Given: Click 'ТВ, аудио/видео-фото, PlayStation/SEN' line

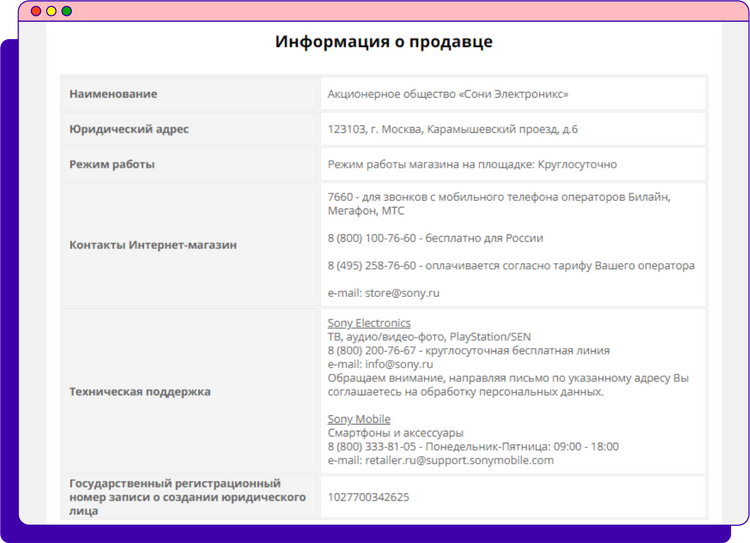Looking at the screenshot, I should 429,337.
